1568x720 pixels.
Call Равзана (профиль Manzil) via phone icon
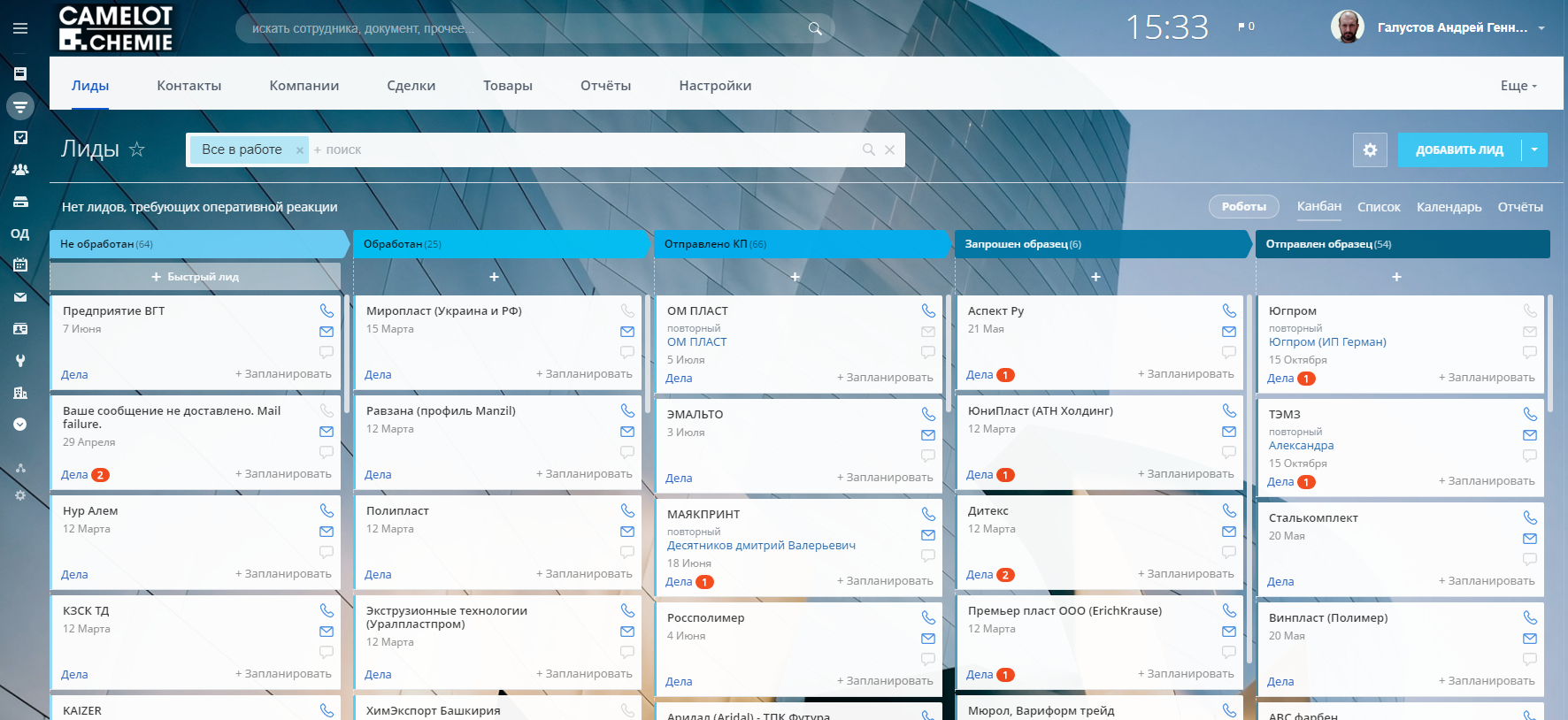coord(627,410)
